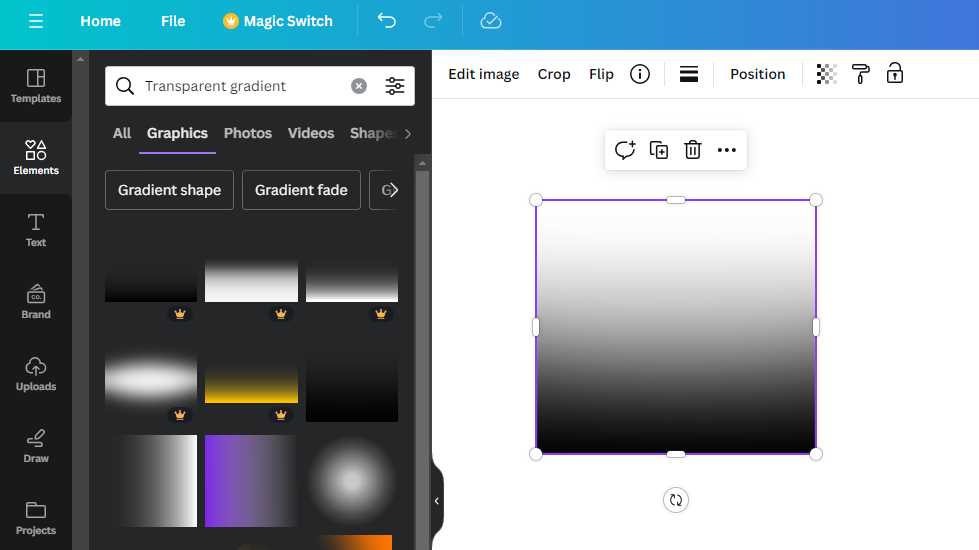Image resolution: width=979 pixels, height=550 pixels.
Task: Select the top-left black gradient thumbnail with crown
Action: (150, 281)
